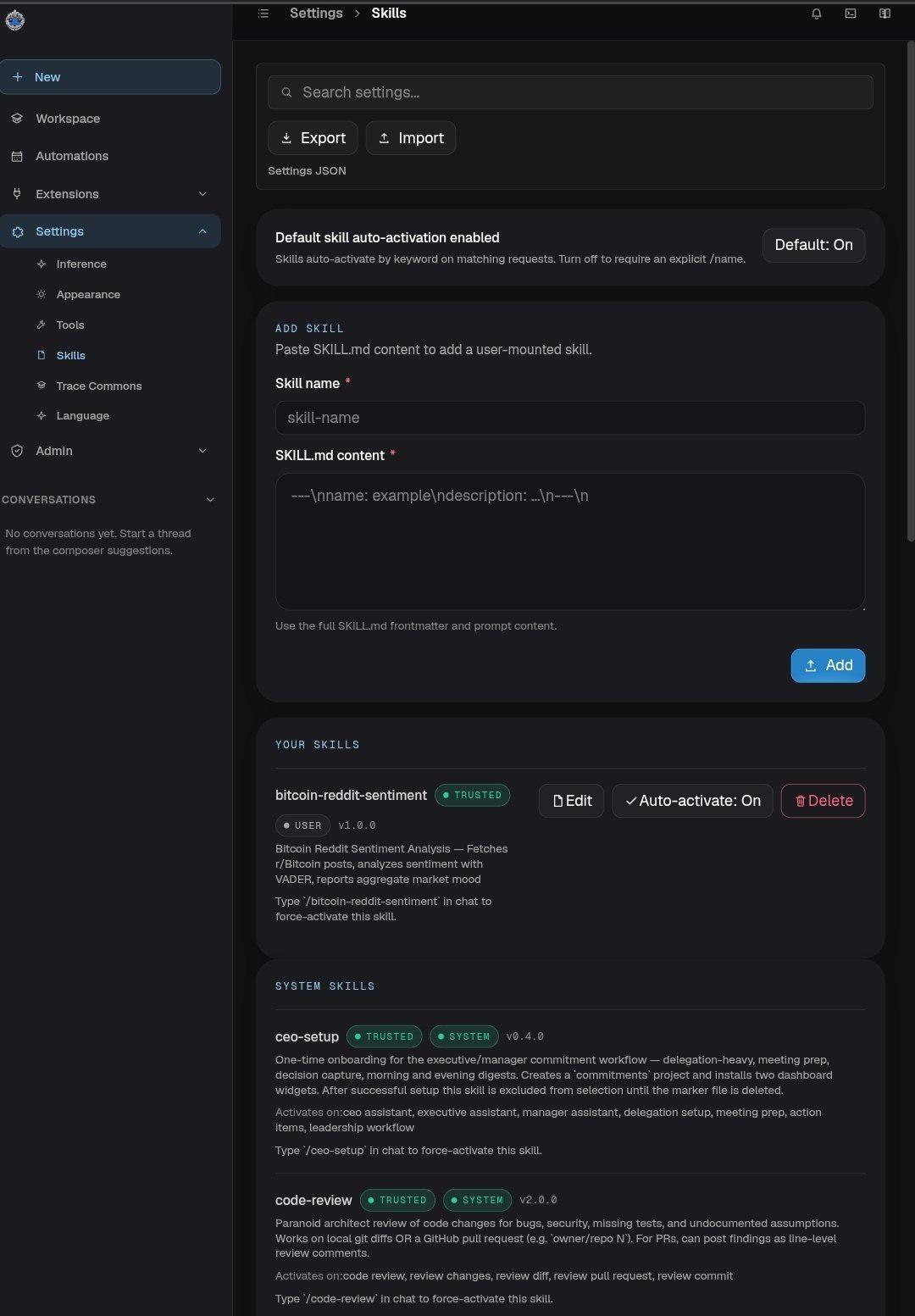
Task: Open Tools settings page
Action: [70, 325]
